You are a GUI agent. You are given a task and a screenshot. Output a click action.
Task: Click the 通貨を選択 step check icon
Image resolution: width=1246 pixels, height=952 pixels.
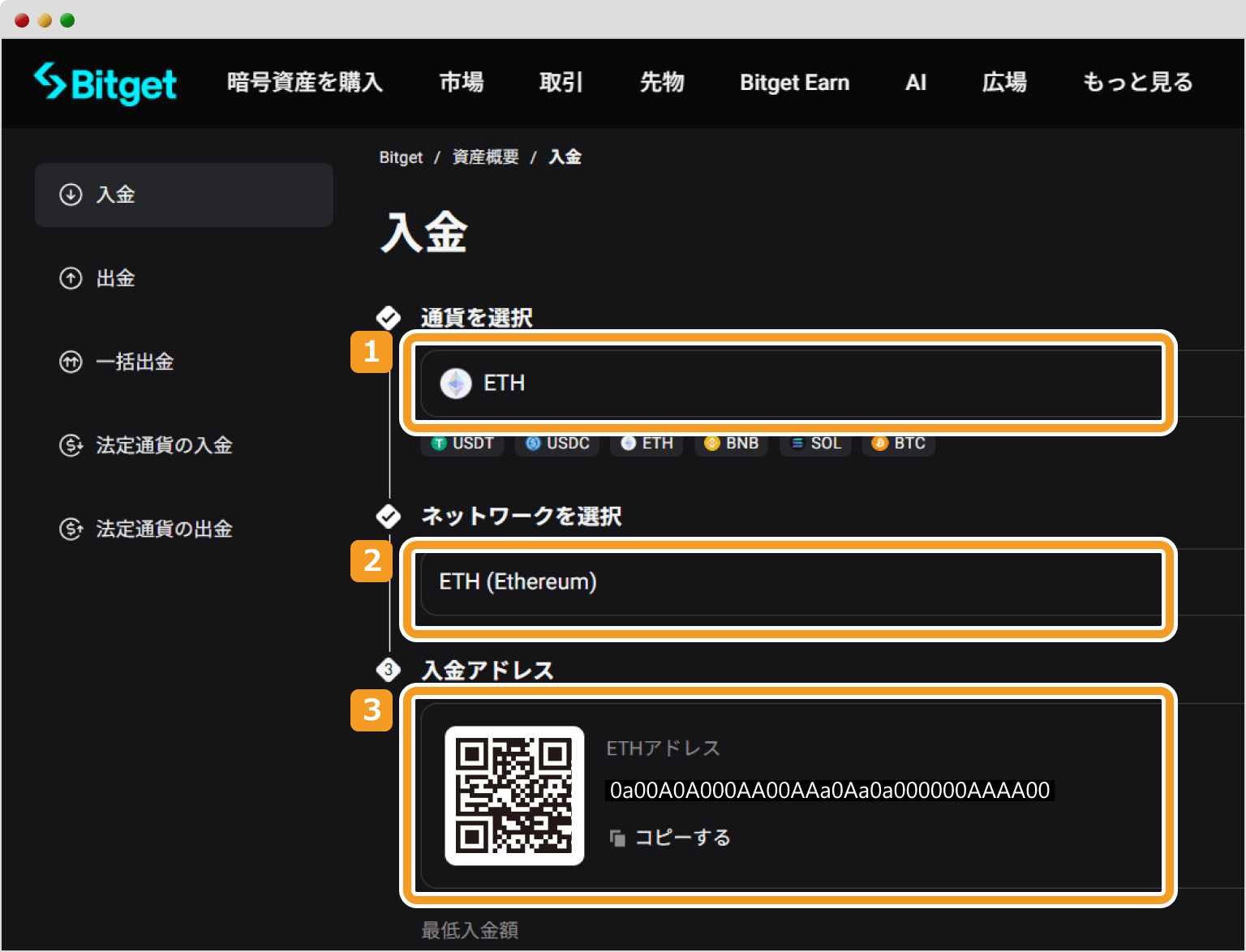click(x=389, y=318)
